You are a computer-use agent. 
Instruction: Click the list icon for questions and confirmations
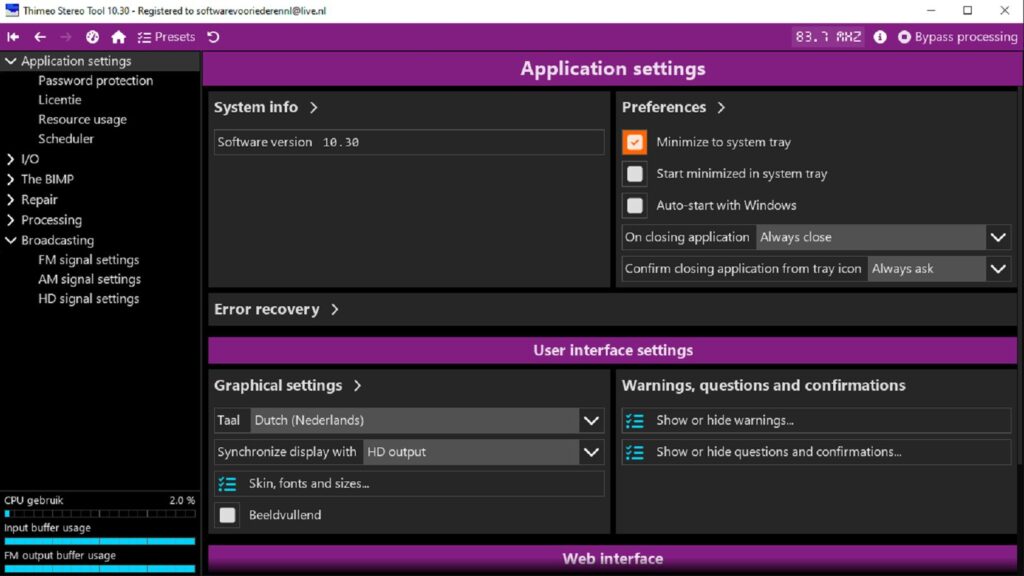pyautogui.click(x=634, y=452)
